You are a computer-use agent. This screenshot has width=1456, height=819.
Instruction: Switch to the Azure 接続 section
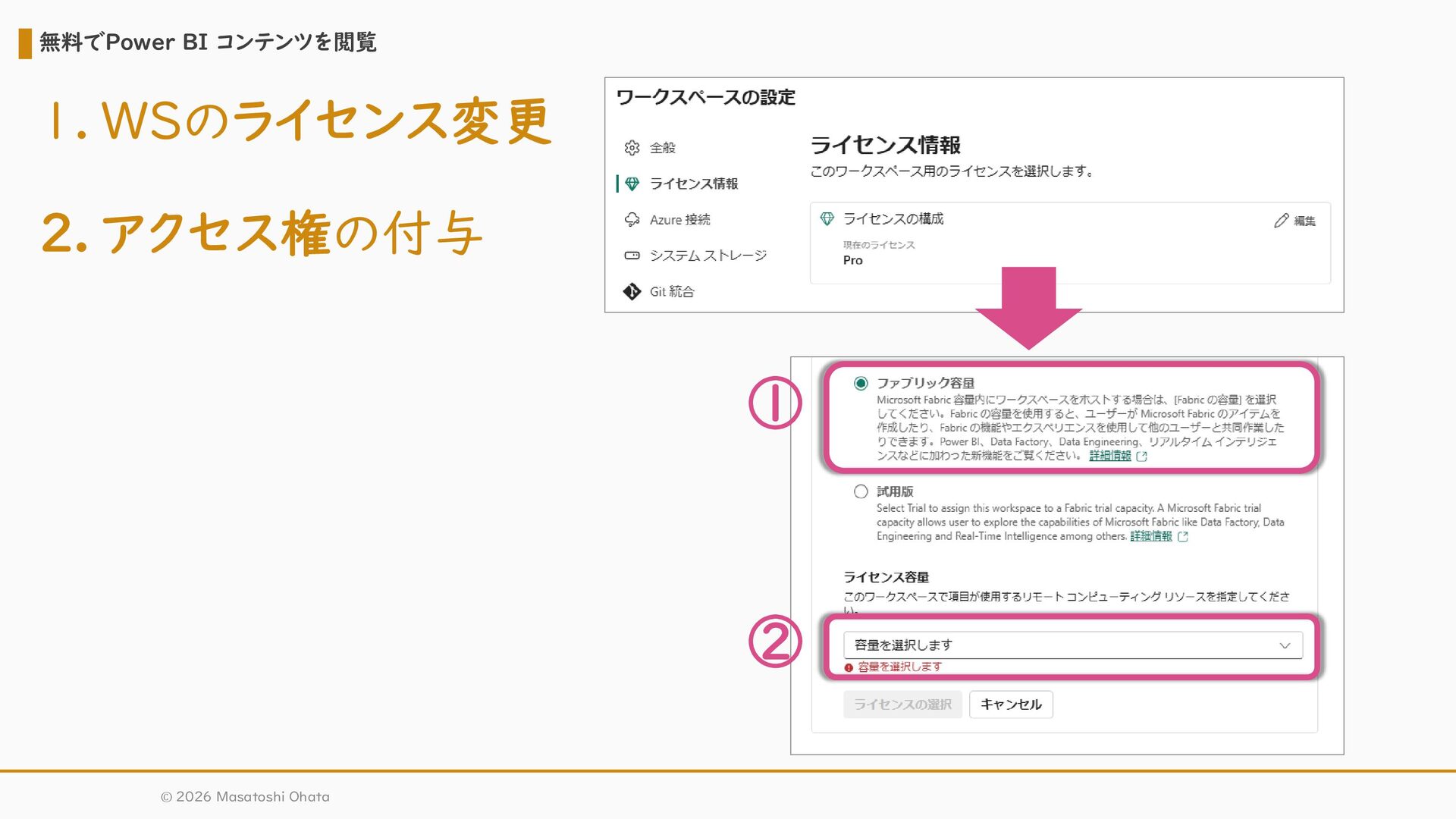click(x=679, y=220)
